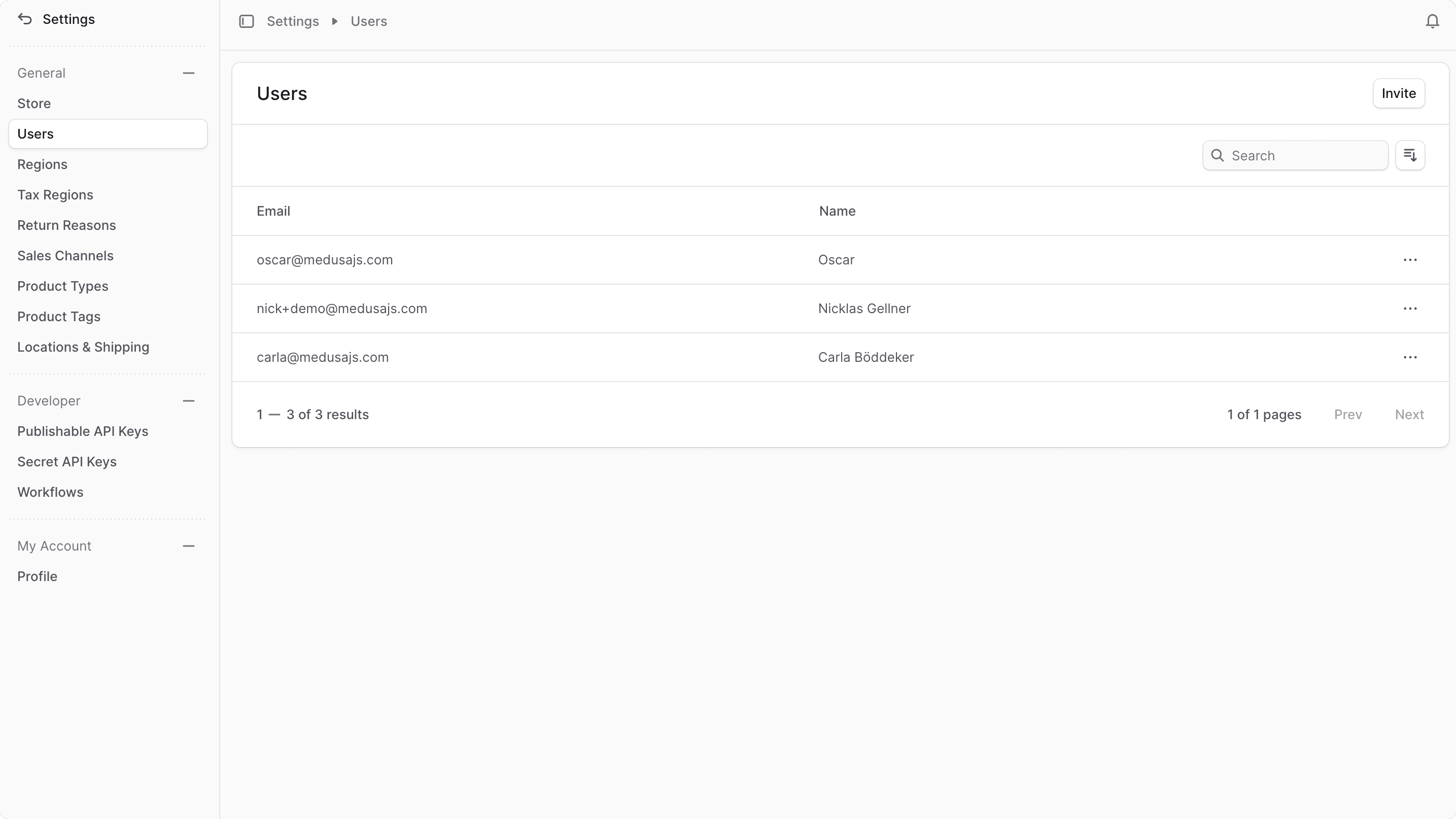This screenshot has width=1456, height=819.
Task: Sort the table by the Email column
Action: pos(273,211)
